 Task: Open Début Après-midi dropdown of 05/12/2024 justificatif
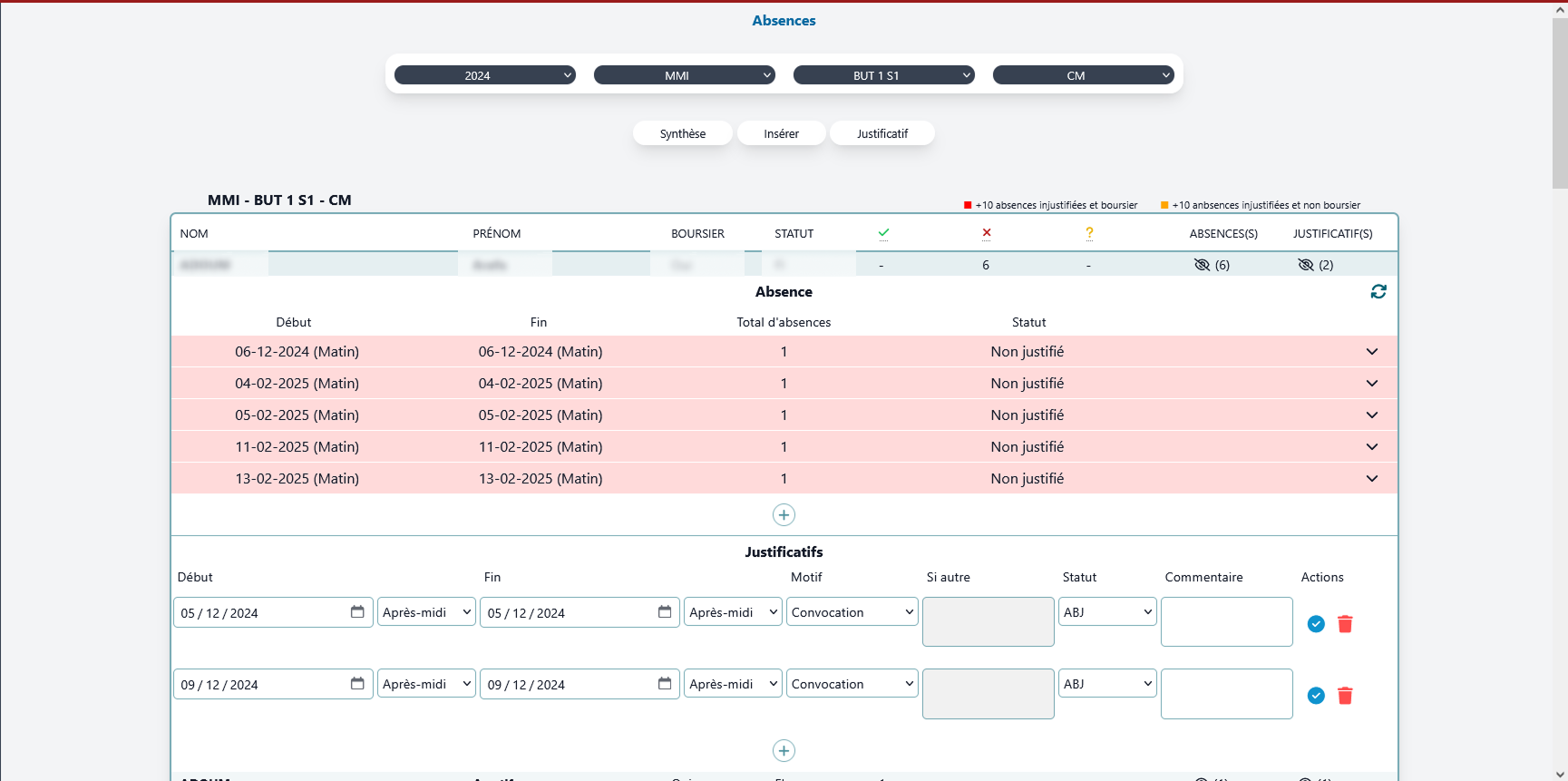point(426,612)
